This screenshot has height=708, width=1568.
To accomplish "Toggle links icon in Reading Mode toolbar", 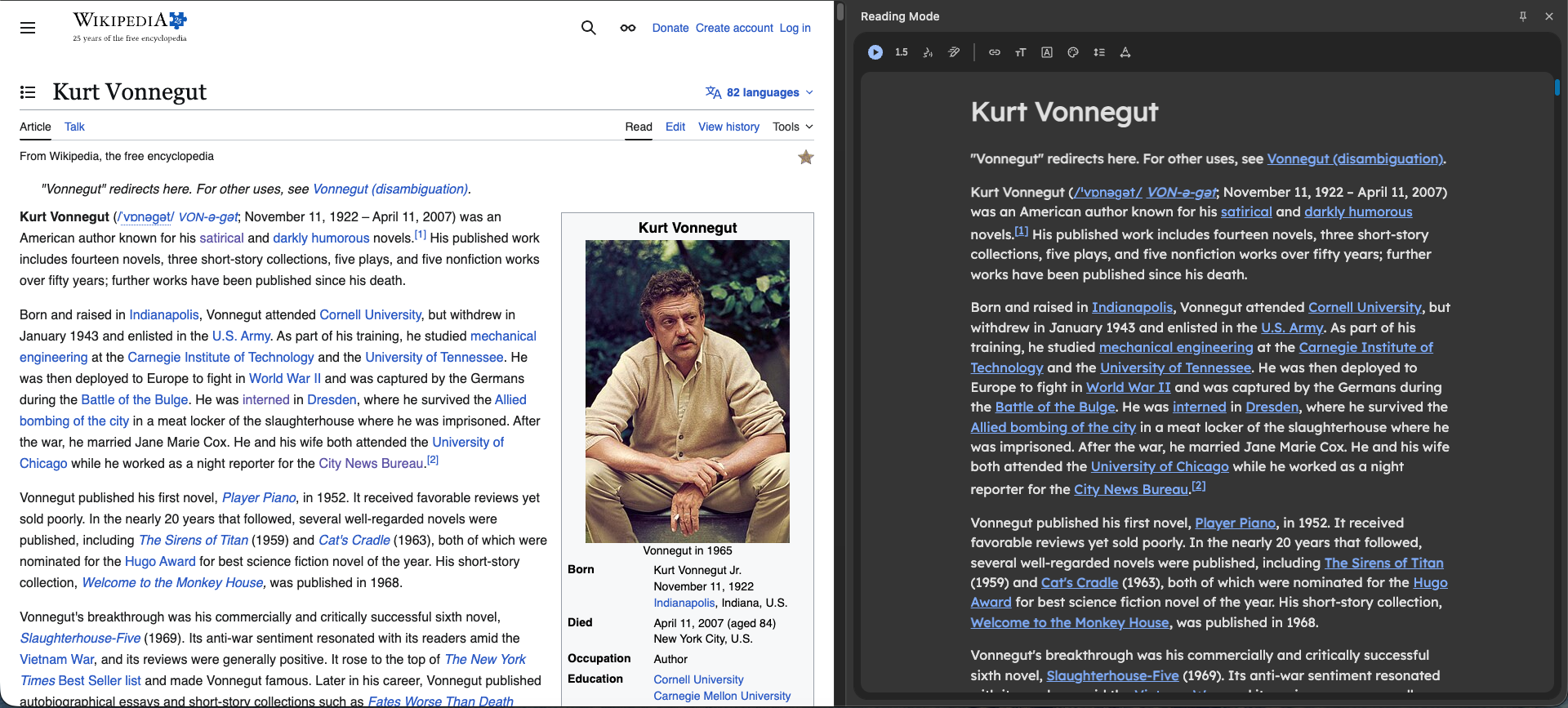I will pyautogui.click(x=995, y=52).
